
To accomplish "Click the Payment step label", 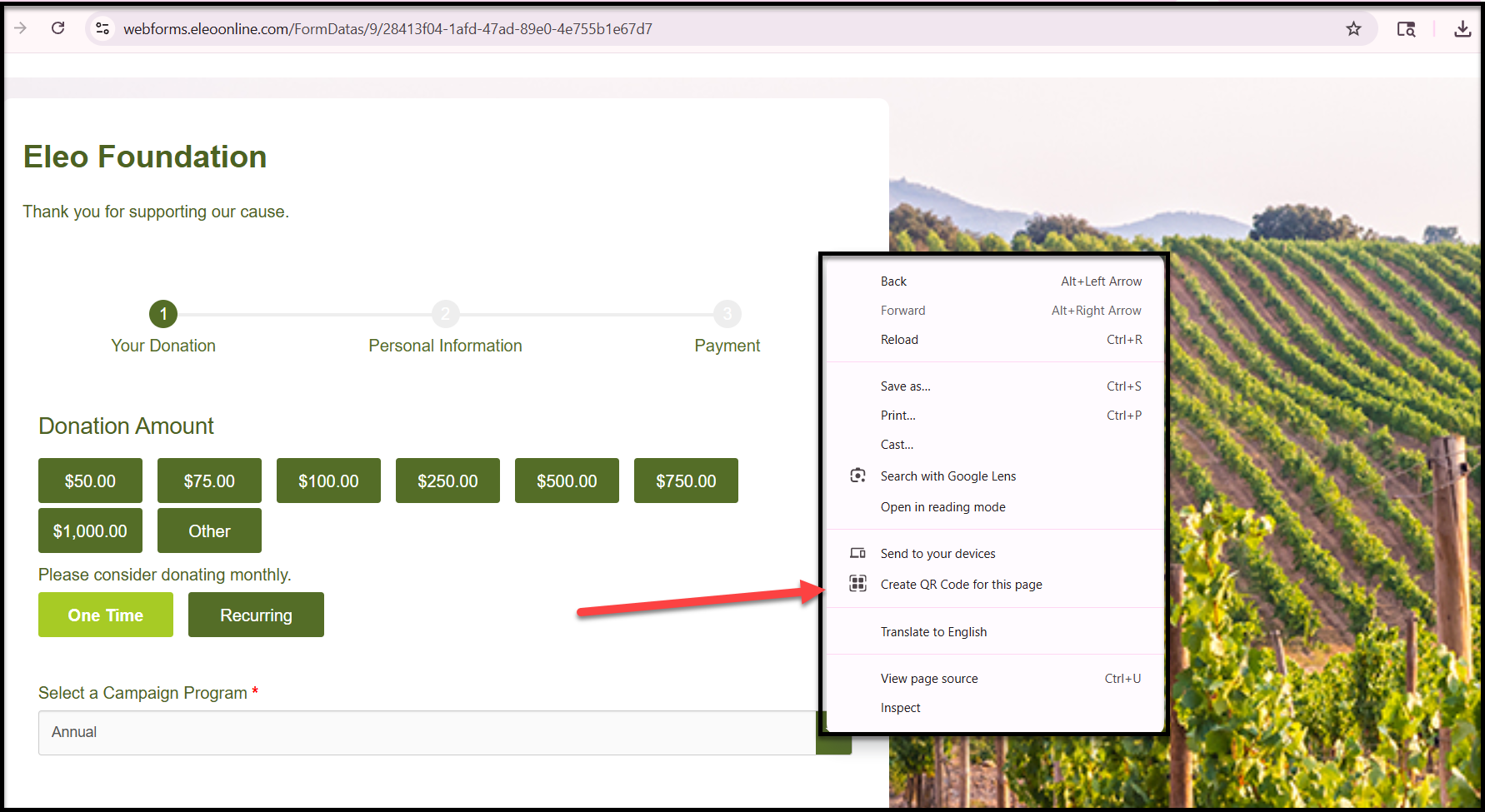I will (x=727, y=346).
